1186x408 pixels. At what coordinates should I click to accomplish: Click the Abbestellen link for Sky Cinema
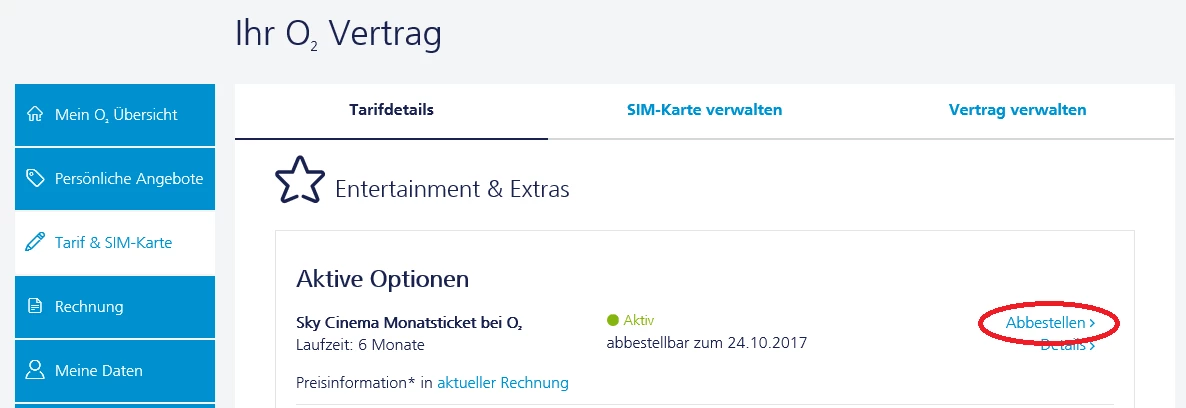[1045, 323]
